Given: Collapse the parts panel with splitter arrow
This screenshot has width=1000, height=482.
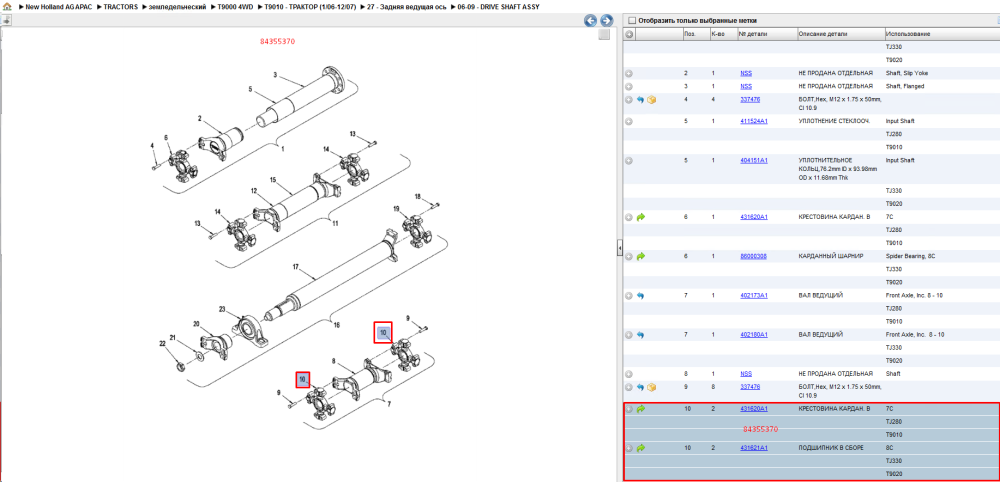Looking at the screenshot, I should click(619, 249).
